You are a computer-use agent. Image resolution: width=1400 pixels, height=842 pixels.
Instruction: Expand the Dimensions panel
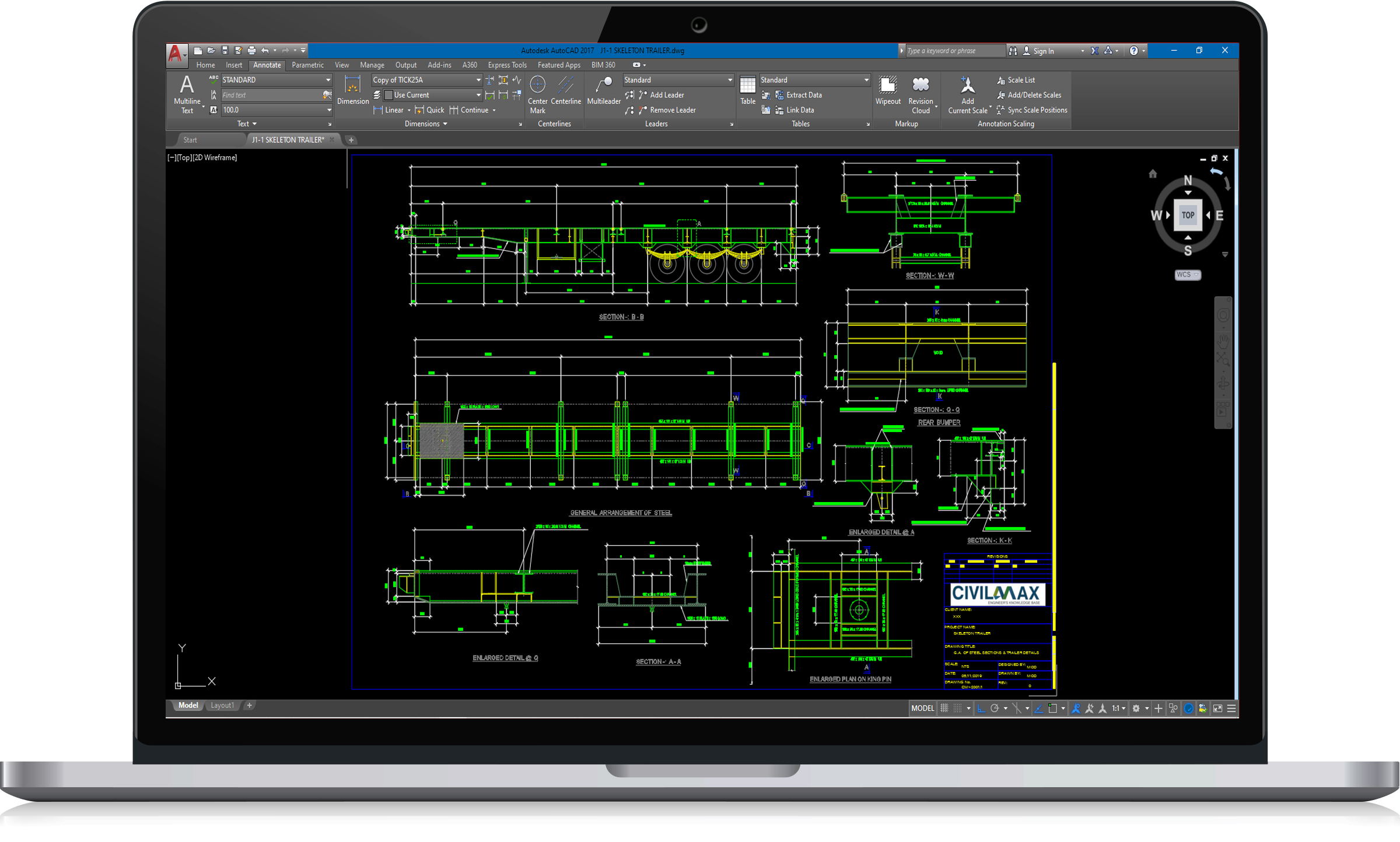[x=426, y=124]
